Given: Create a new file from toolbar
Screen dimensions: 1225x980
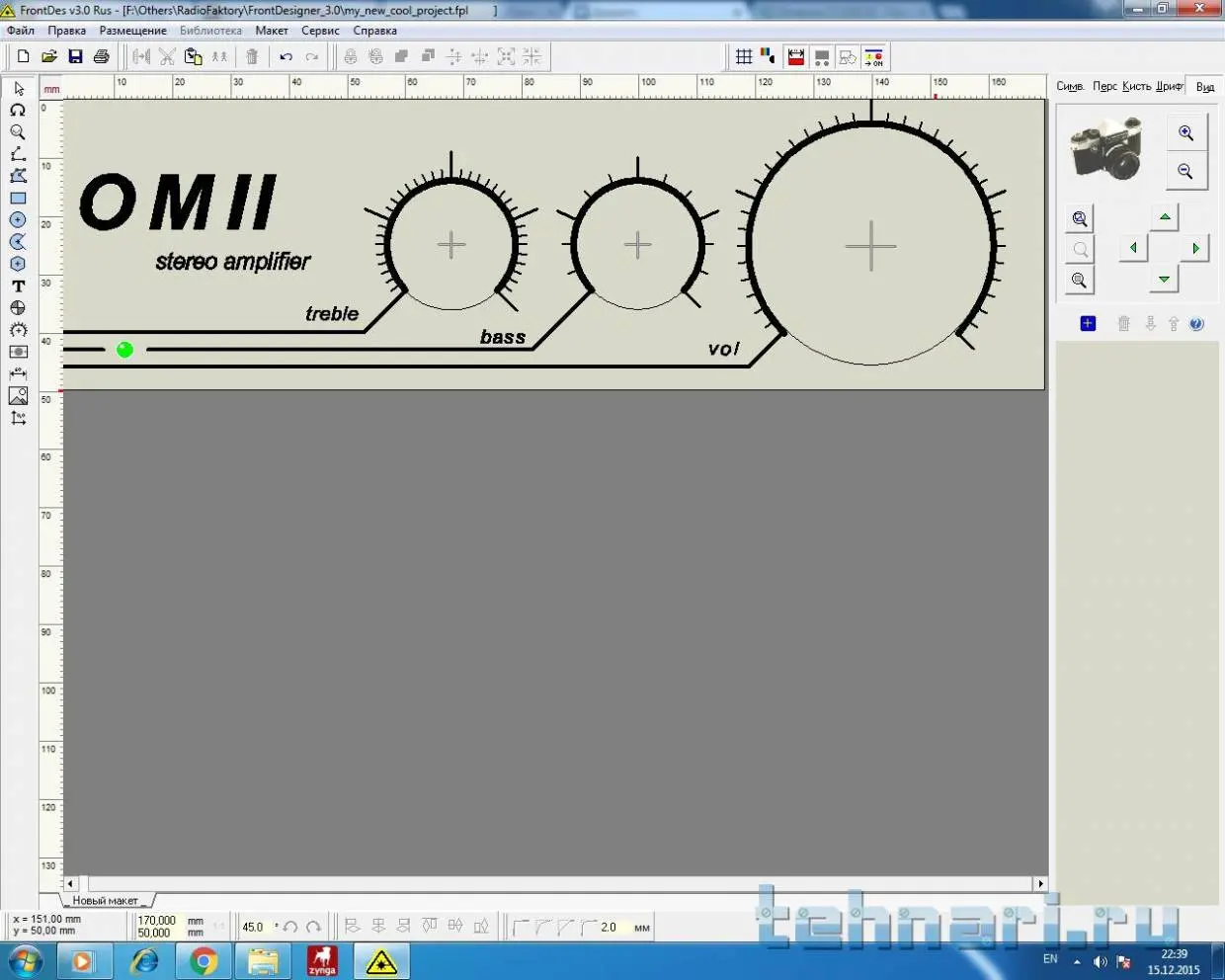Looking at the screenshot, I should 23,56.
